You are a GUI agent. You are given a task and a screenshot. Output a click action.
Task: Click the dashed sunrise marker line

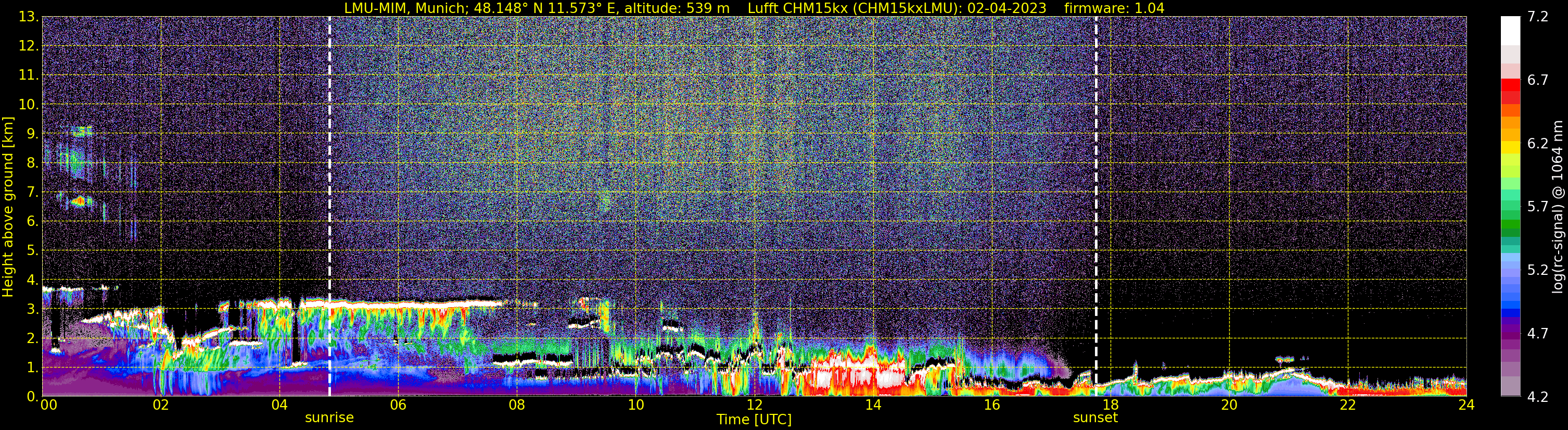tap(329, 206)
